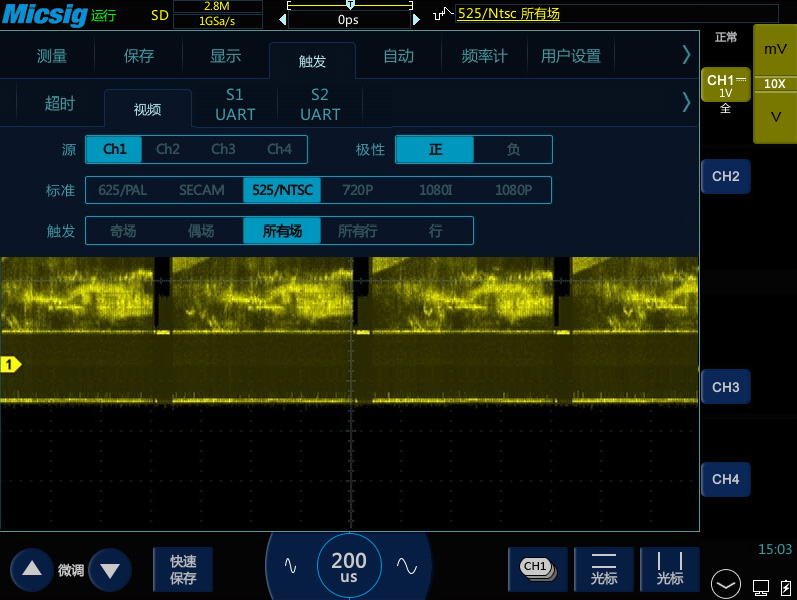The image size is (797, 600).
Task: Expand main menu with right chevron
Action: (686, 54)
